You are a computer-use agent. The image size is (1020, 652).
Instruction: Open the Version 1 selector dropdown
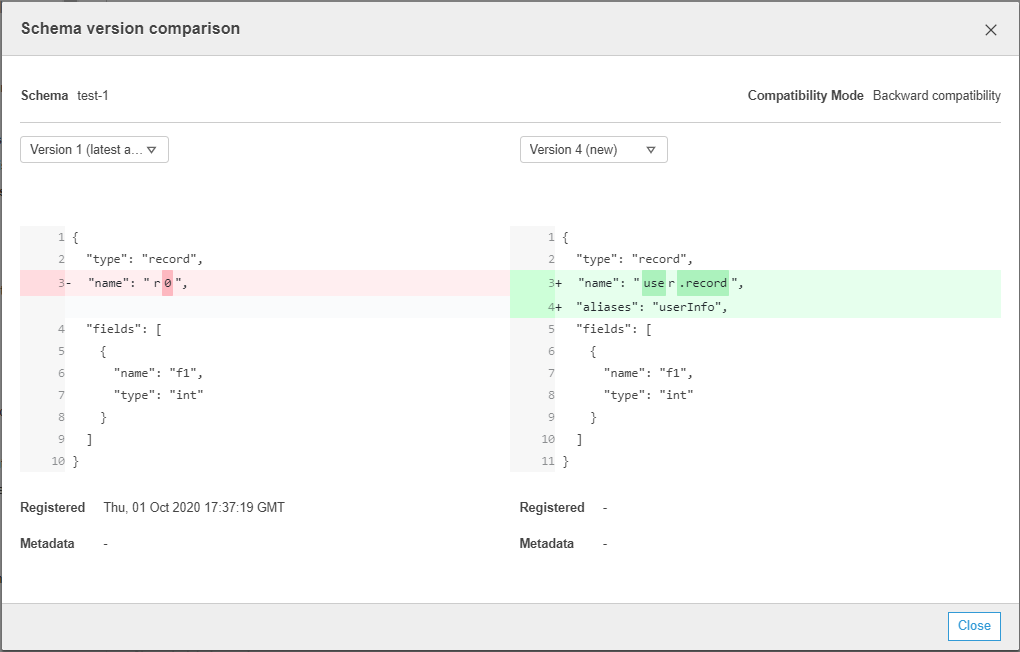[94, 150]
